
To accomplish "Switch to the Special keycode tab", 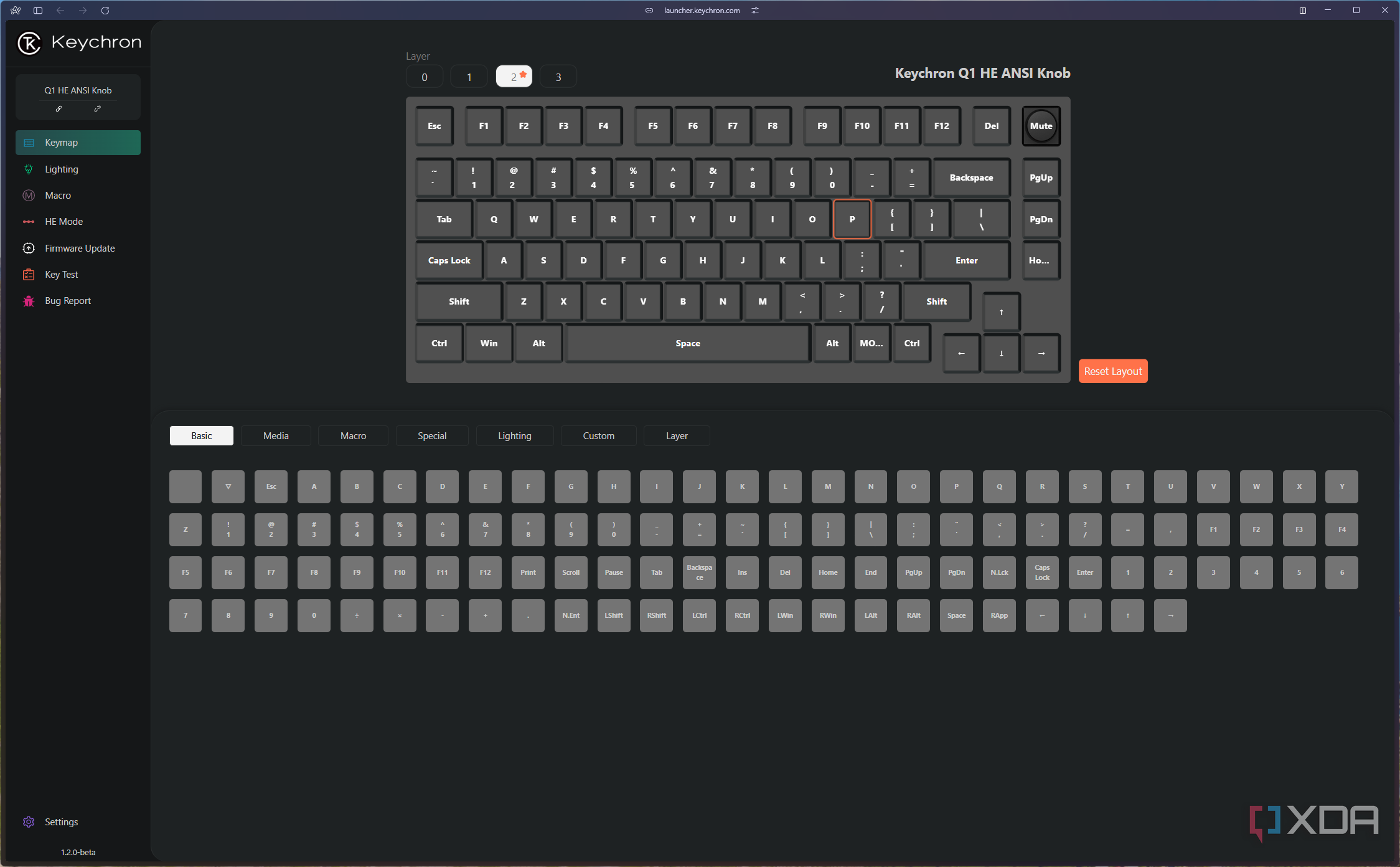I will point(432,436).
